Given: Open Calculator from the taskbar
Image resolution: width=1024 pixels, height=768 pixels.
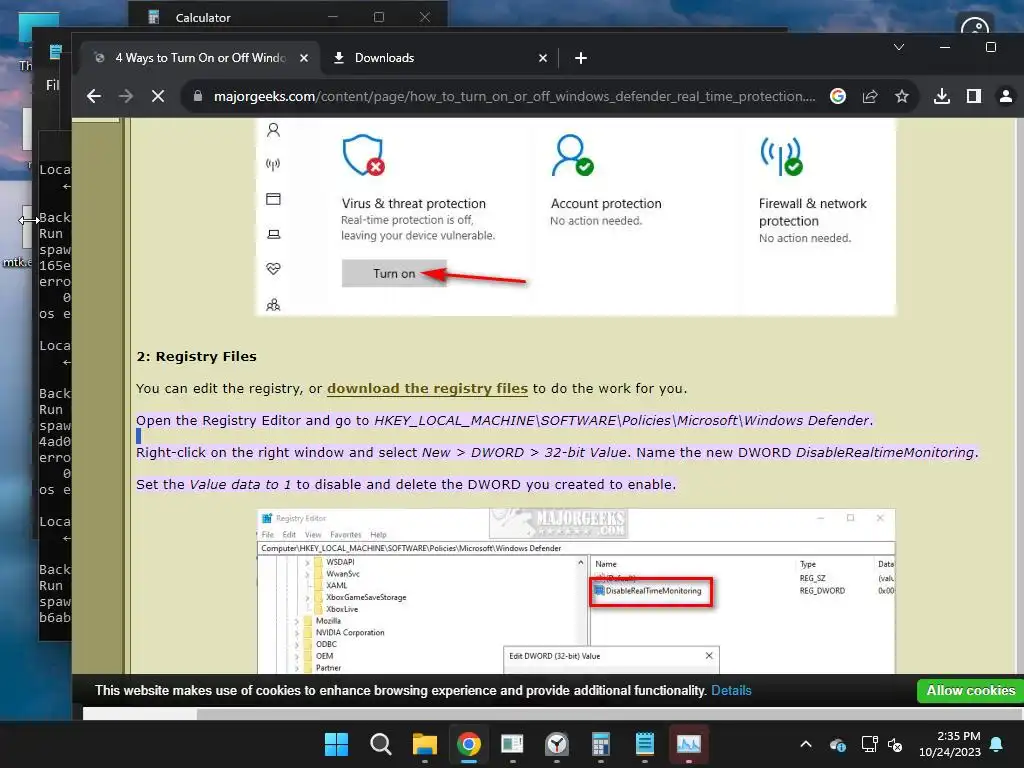Looking at the screenshot, I should coord(601,744).
